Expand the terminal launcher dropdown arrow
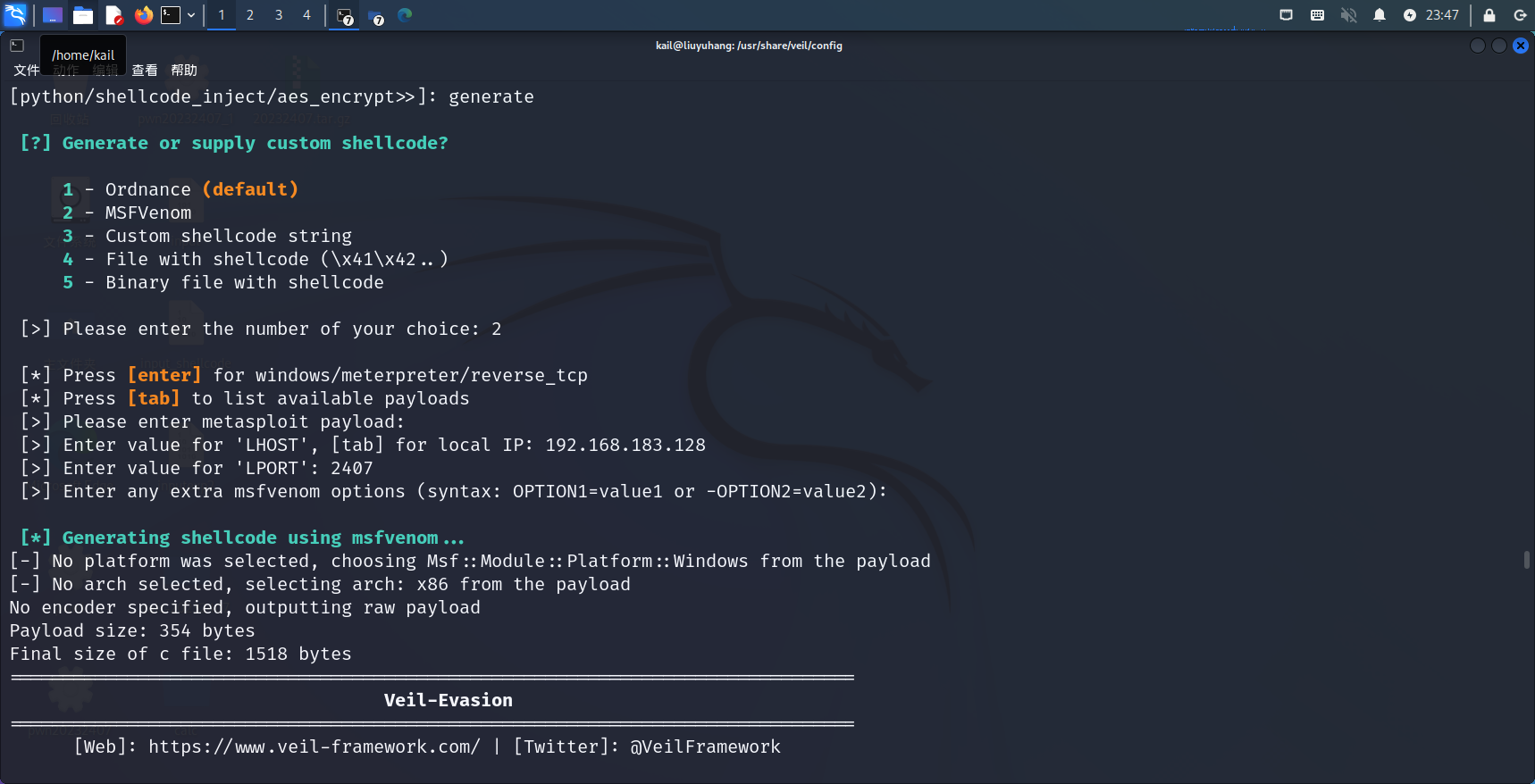The height and width of the screenshot is (784, 1535). (x=191, y=15)
